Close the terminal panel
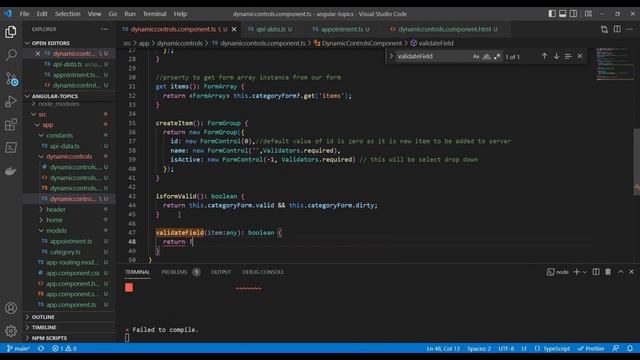 [x=631, y=272]
